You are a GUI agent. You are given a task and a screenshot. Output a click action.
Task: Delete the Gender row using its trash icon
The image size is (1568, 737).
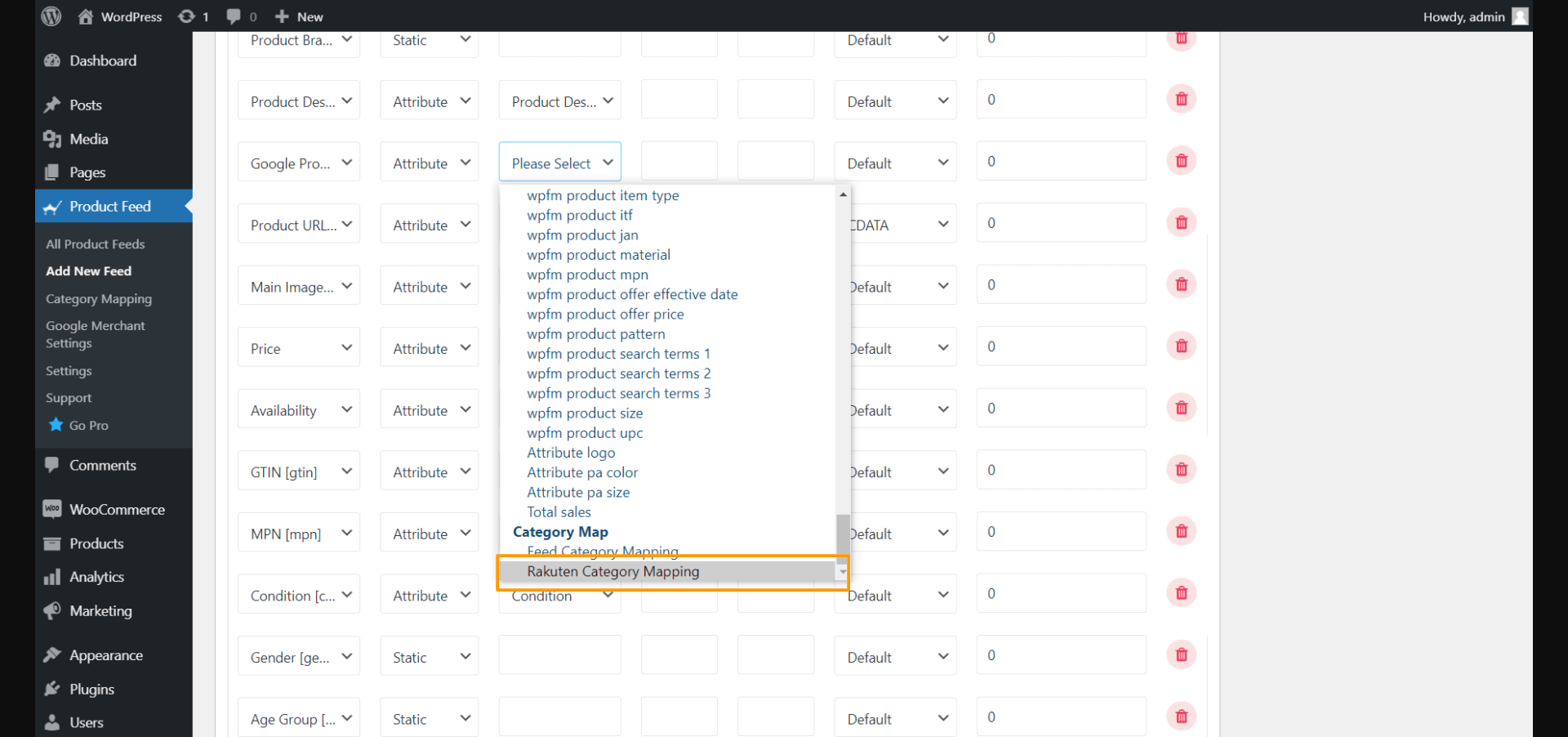[x=1182, y=654]
